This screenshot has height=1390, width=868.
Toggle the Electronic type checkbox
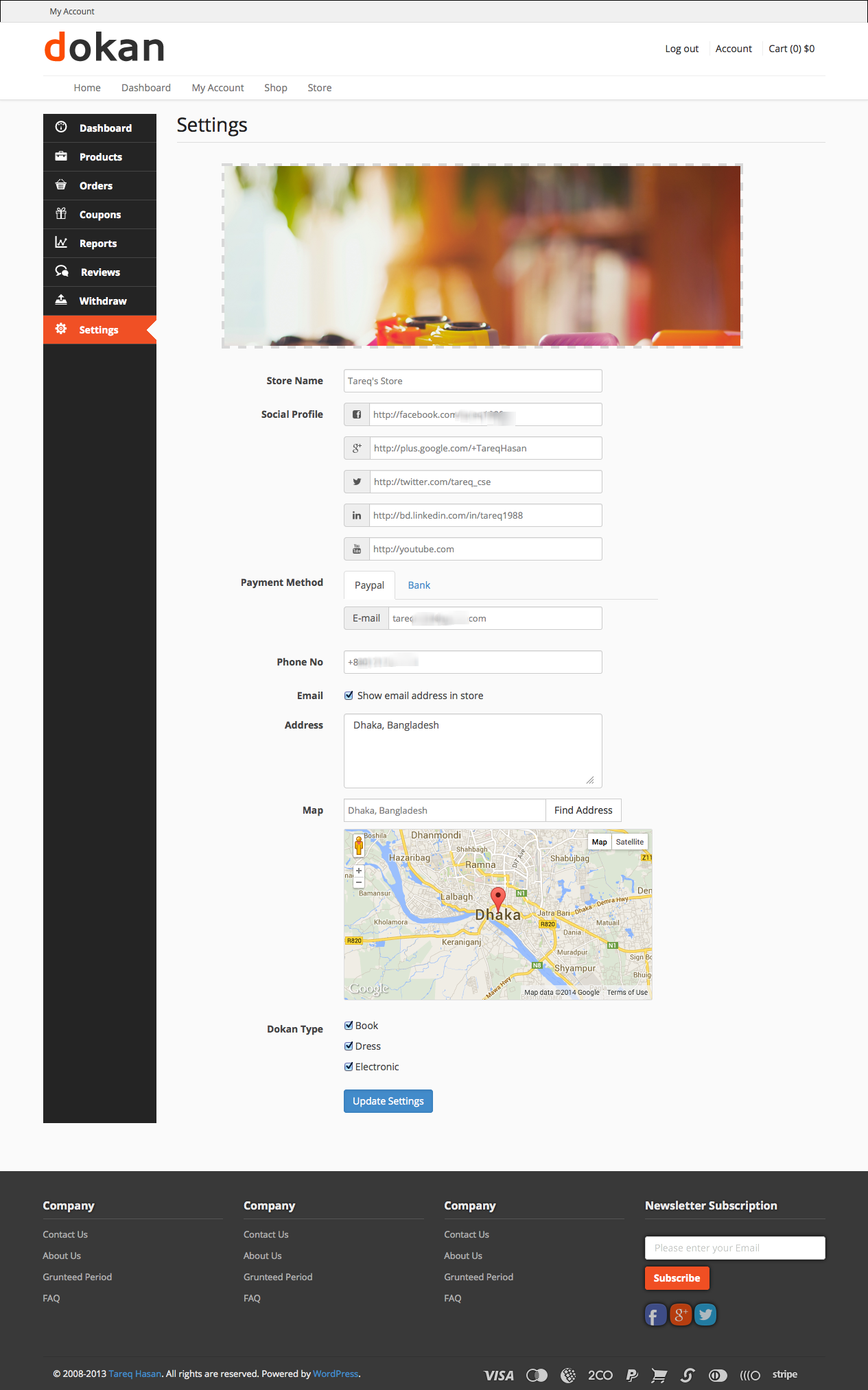tap(349, 1067)
